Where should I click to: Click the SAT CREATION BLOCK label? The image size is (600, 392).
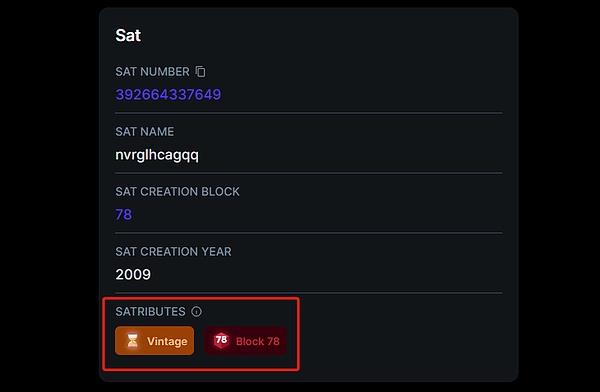coord(178,191)
